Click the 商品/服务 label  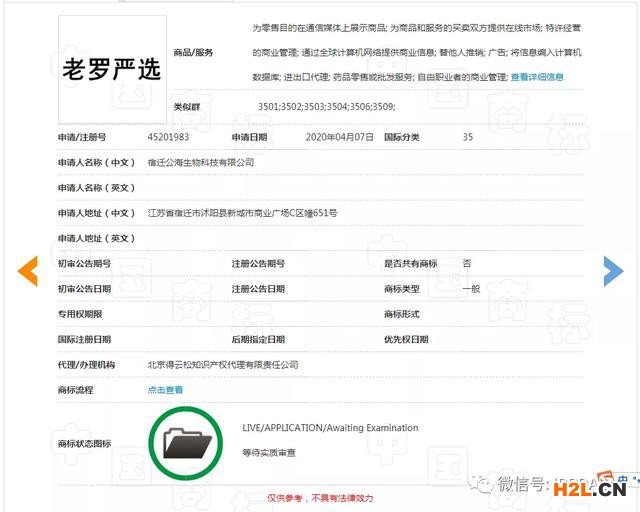[193, 52]
